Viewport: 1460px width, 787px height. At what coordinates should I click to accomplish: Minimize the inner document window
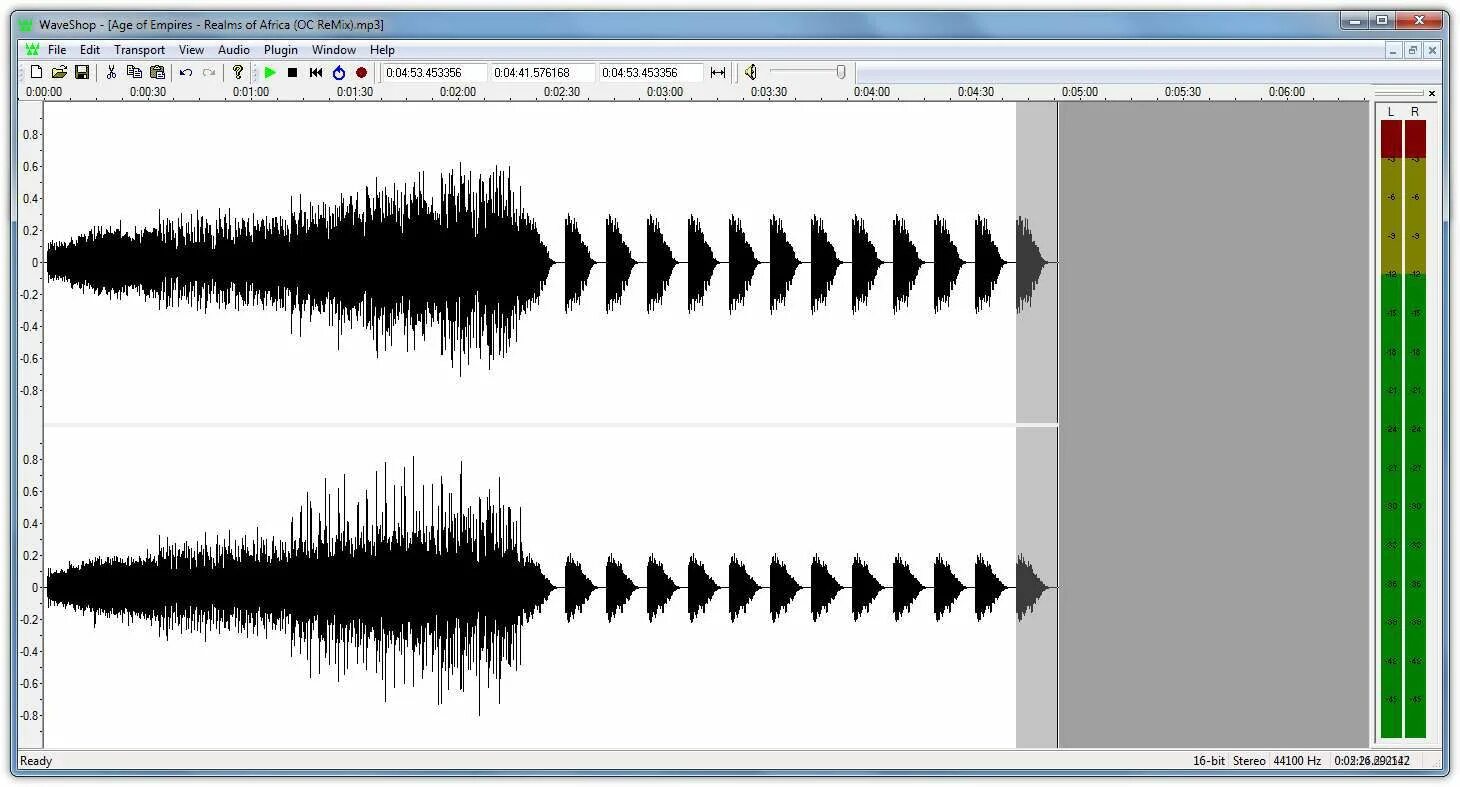[x=1394, y=50]
